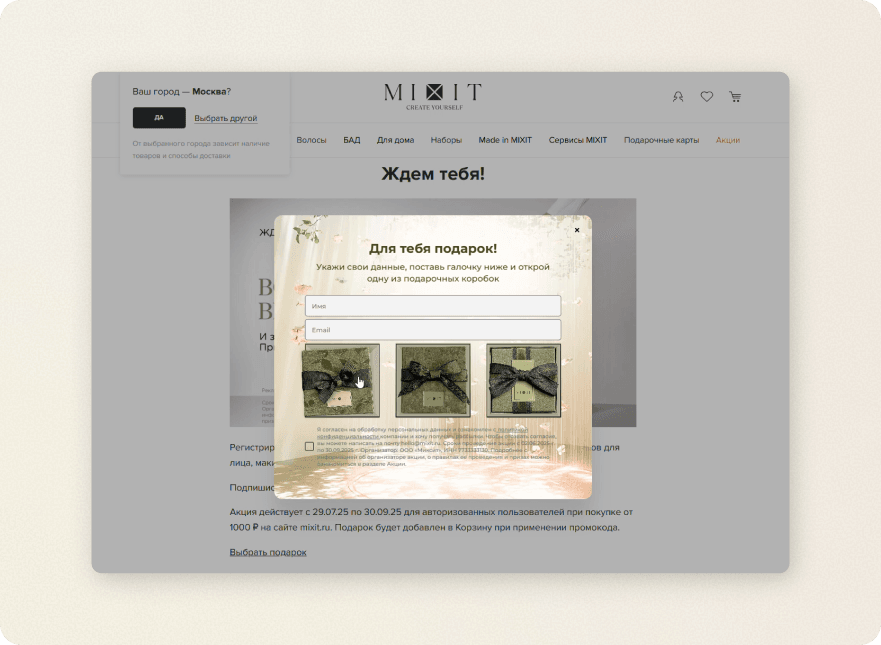Open the Наборы menu item

pos(446,140)
